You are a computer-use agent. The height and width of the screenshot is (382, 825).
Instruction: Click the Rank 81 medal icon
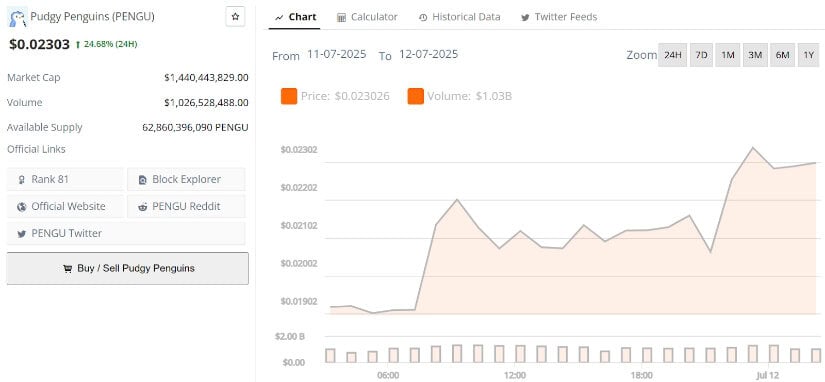coord(22,180)
